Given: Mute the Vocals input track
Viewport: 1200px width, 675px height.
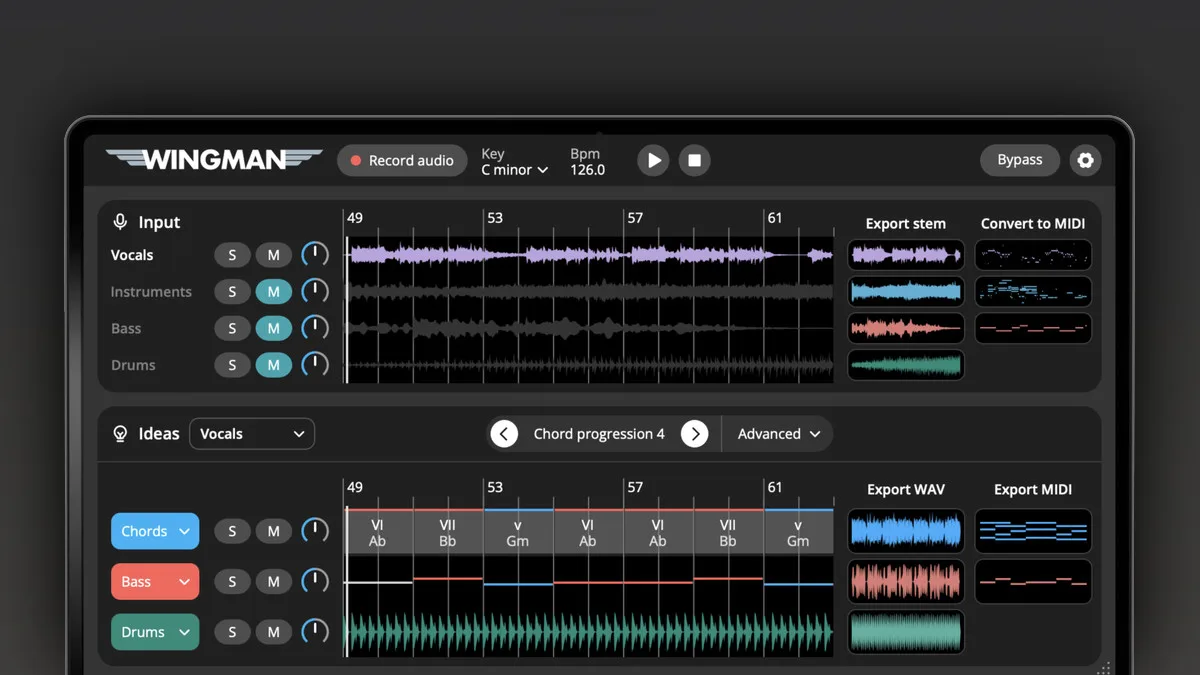Looking at the screenshot, I should click(x=274, y=255).
